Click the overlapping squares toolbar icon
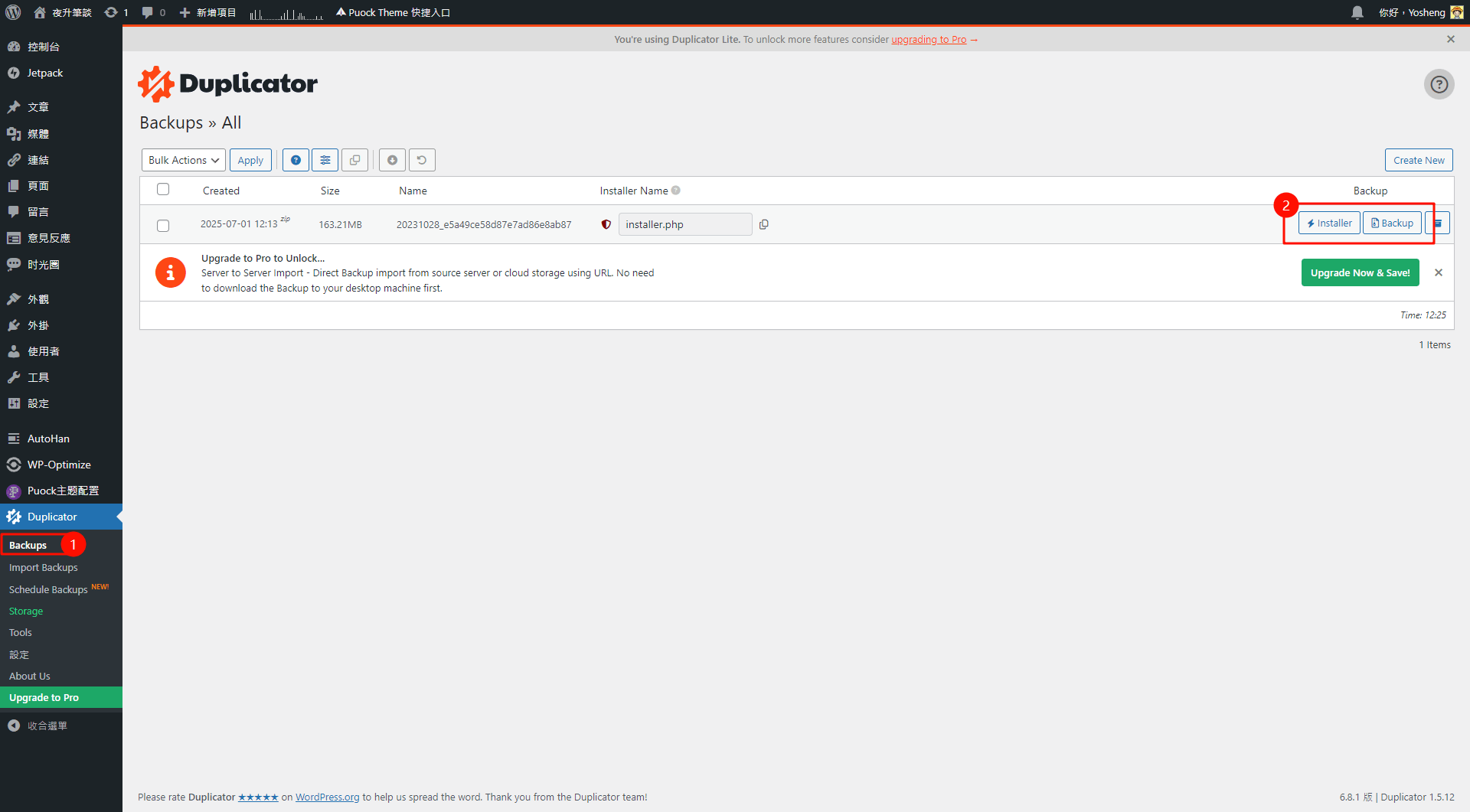 coord(355,160)
